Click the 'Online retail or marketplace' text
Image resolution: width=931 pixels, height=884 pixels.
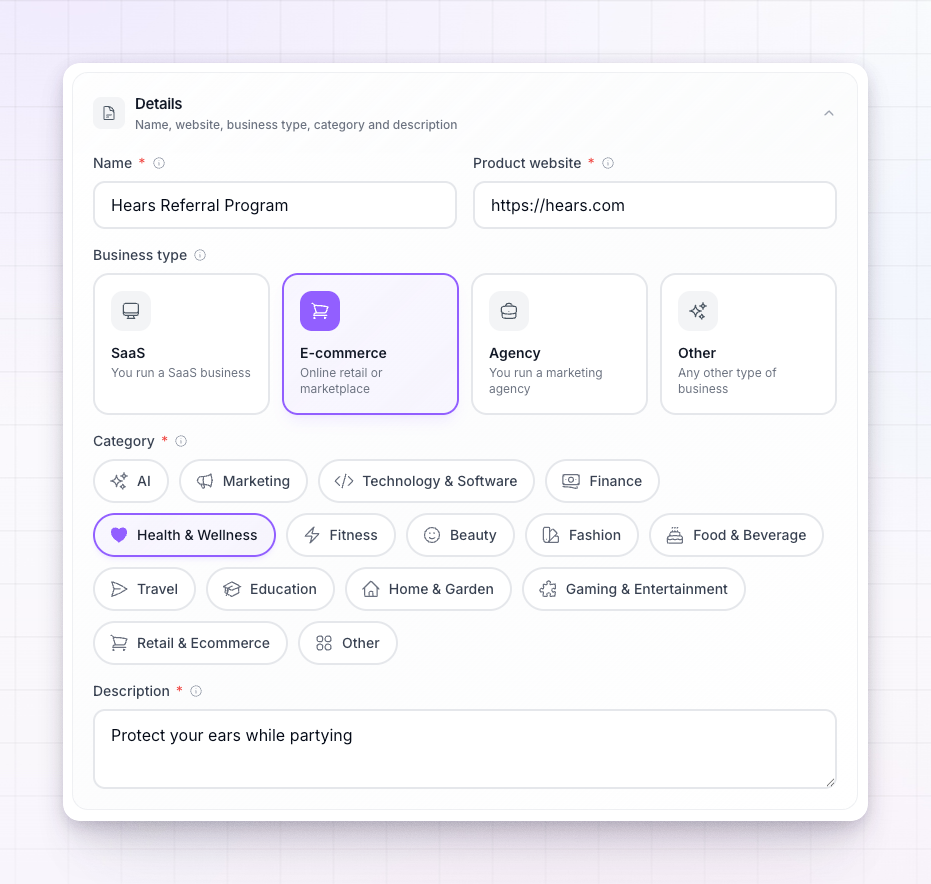pyautogui.click(x=341, y=381)
